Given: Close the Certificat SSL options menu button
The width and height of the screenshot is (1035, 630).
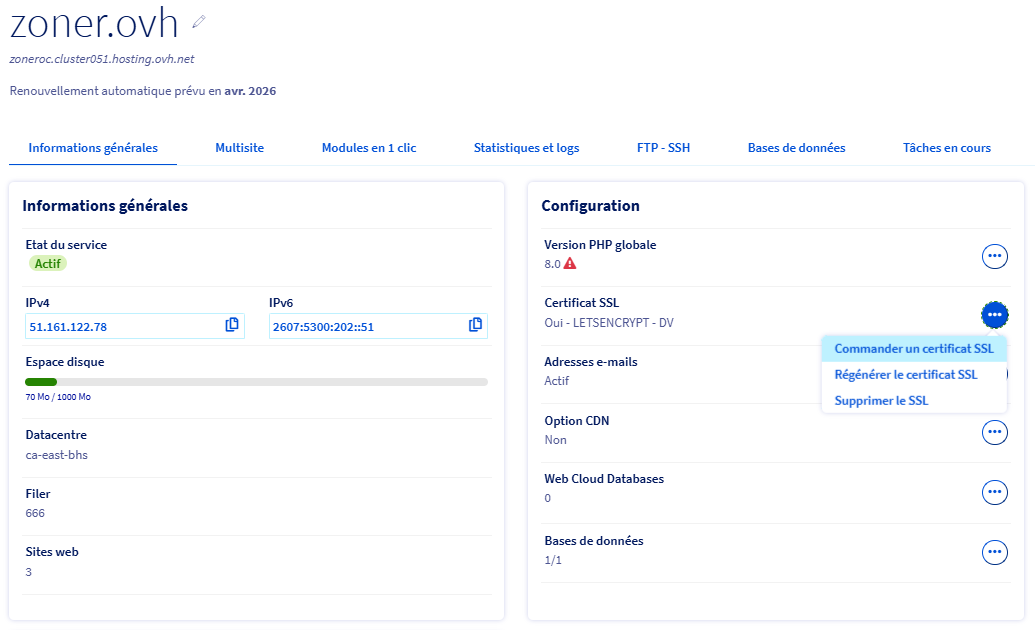Looking at the screenshot, I should pos(994,314).
